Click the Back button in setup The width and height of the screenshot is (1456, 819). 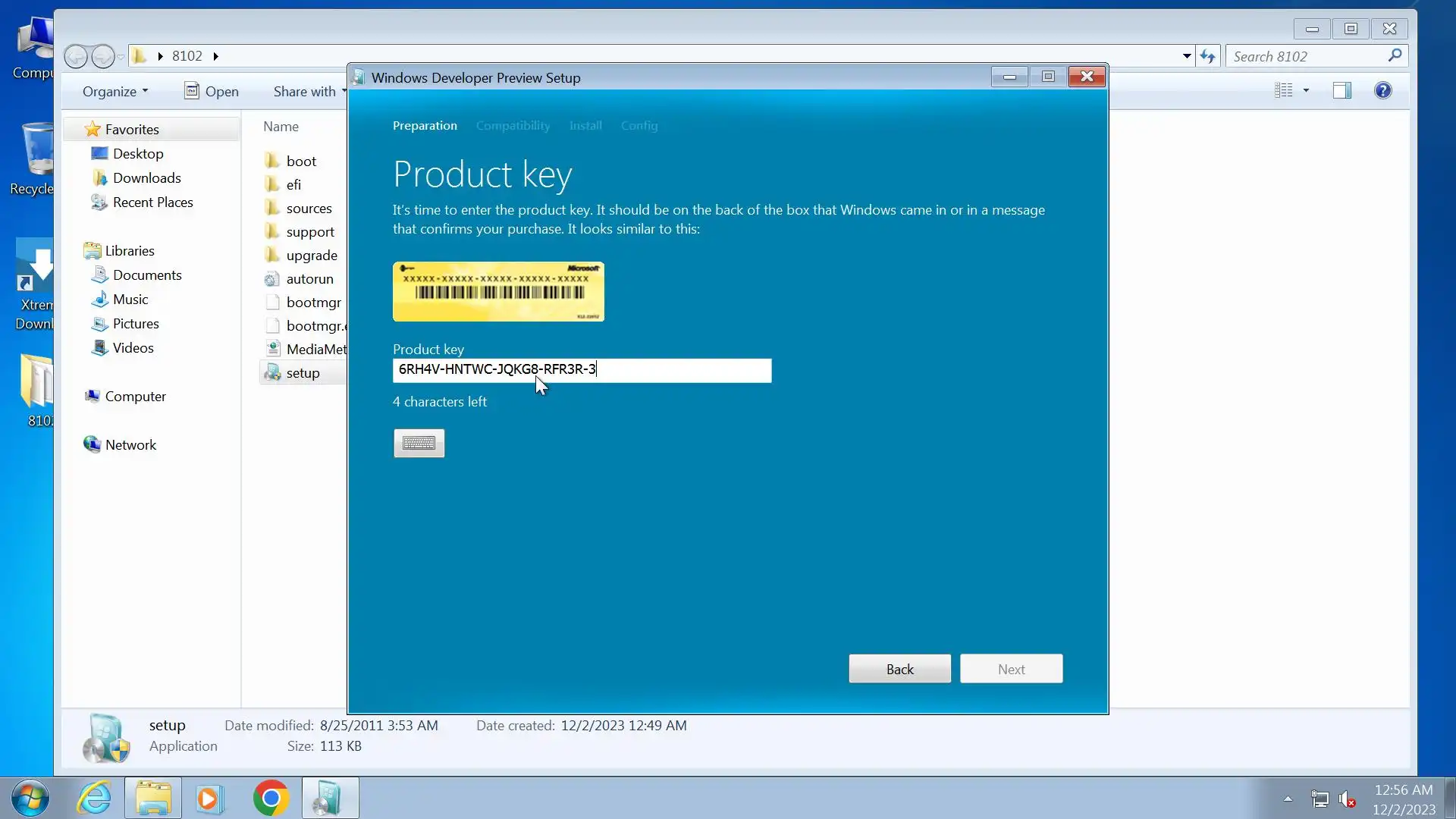[899, 669]
